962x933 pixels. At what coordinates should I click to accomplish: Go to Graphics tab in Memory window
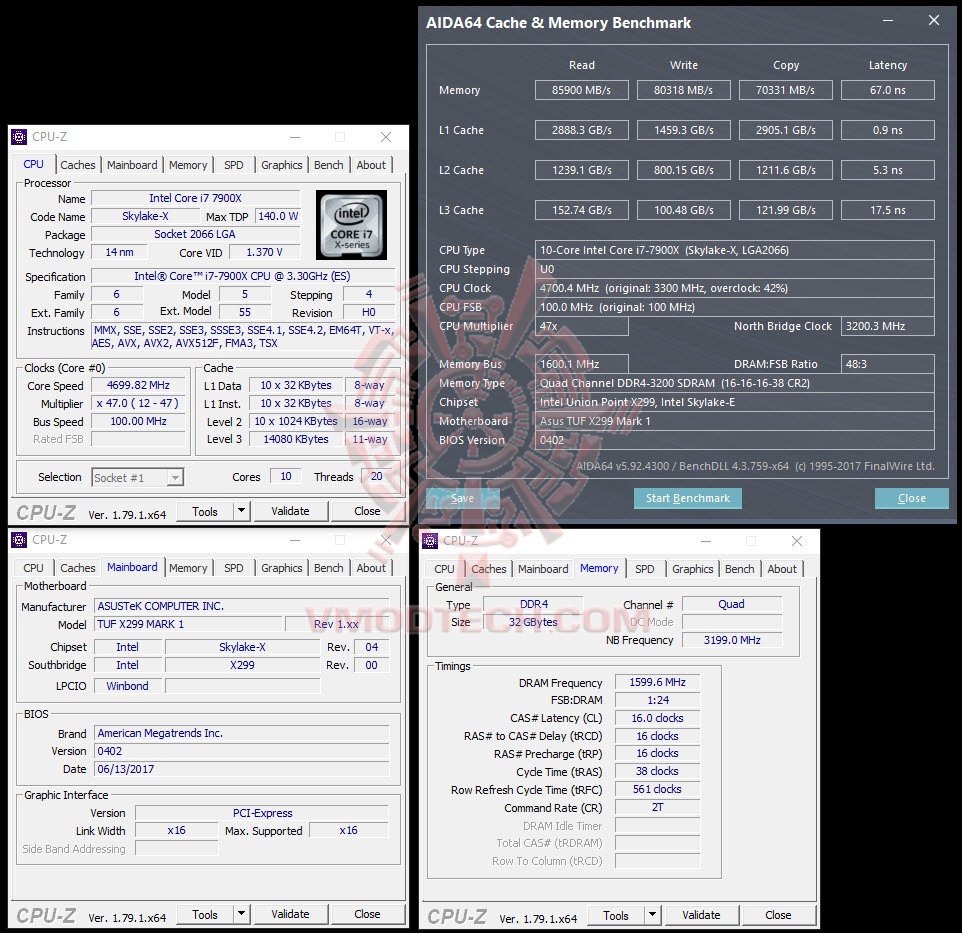tap(693, 569)
